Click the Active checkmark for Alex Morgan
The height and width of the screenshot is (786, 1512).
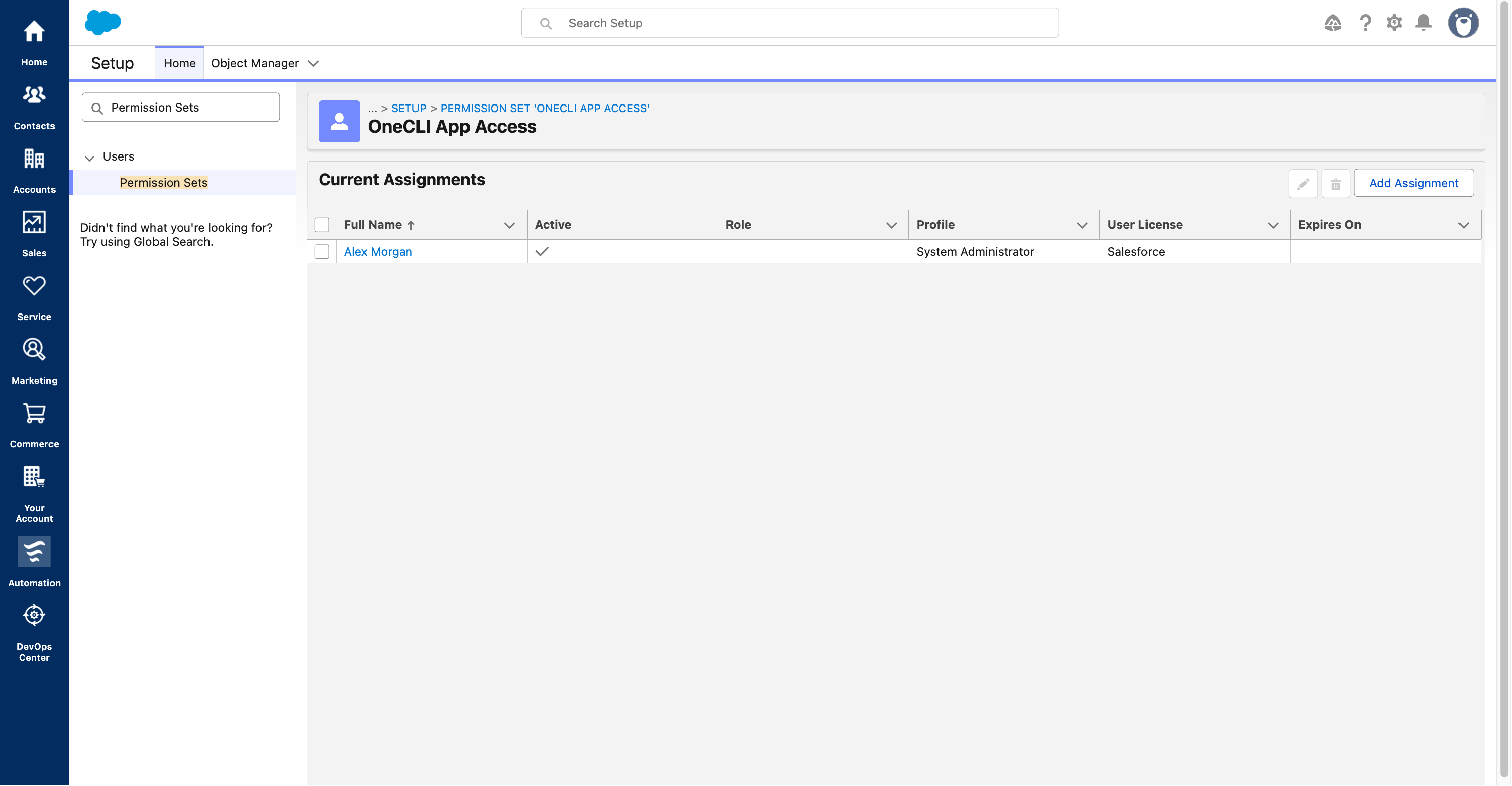542,252
